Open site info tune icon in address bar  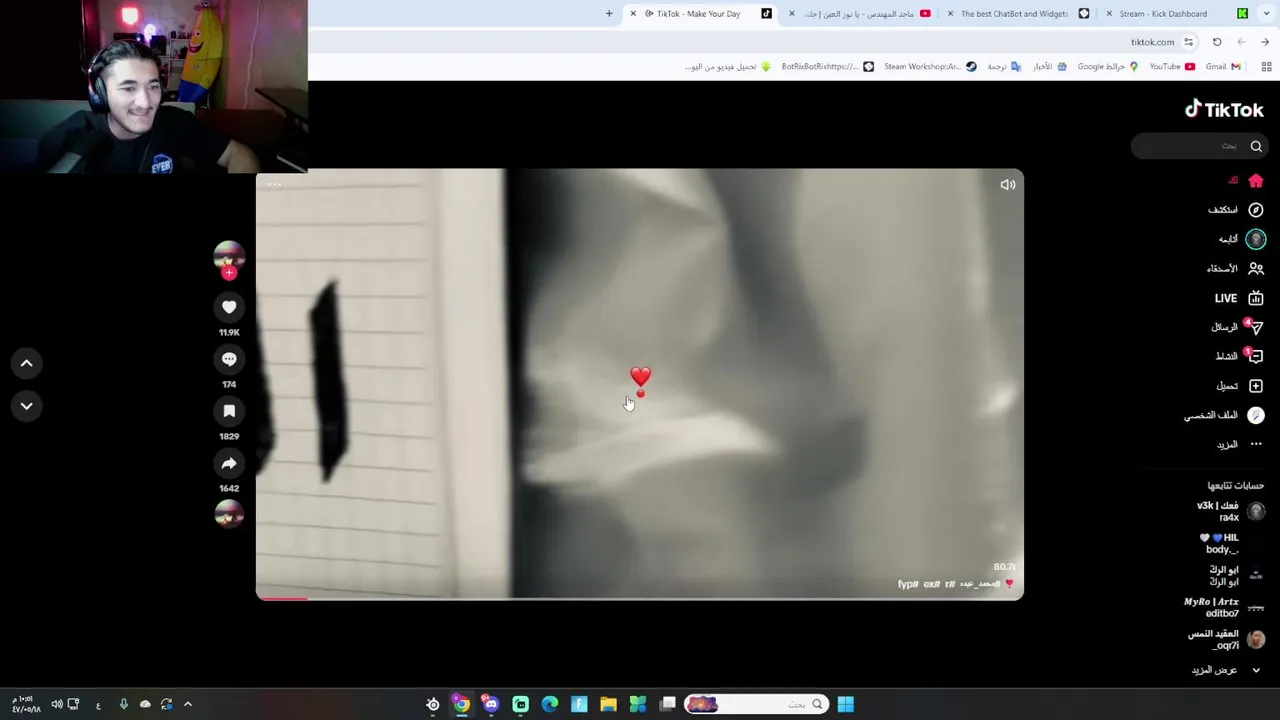[x=1188, y=42]
